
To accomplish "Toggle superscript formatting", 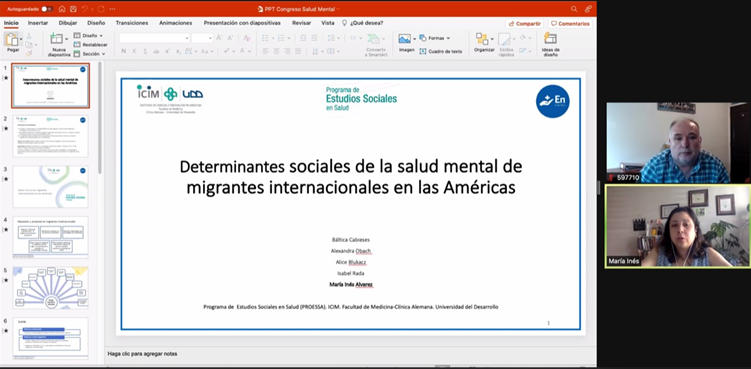I will point(168,51).
